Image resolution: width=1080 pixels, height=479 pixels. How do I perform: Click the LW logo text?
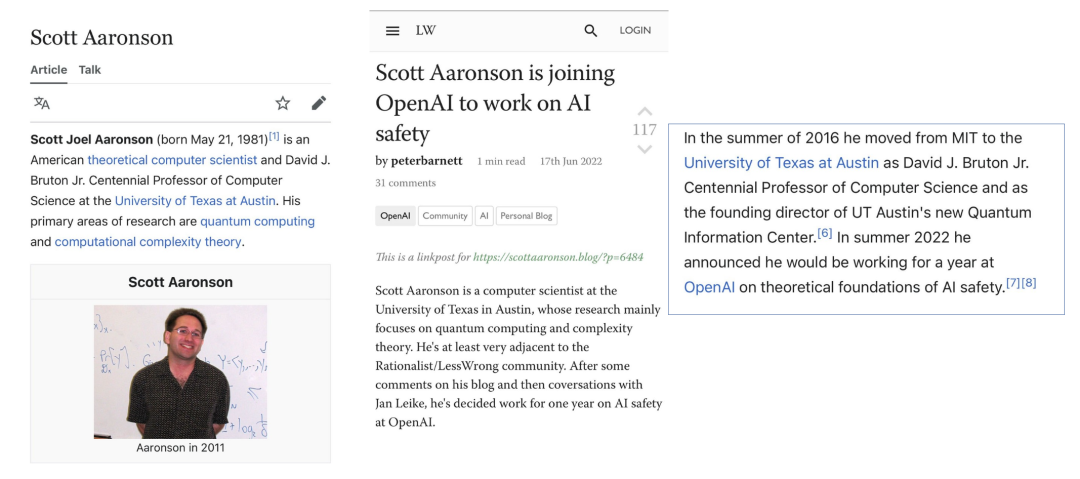pos(426,30)
